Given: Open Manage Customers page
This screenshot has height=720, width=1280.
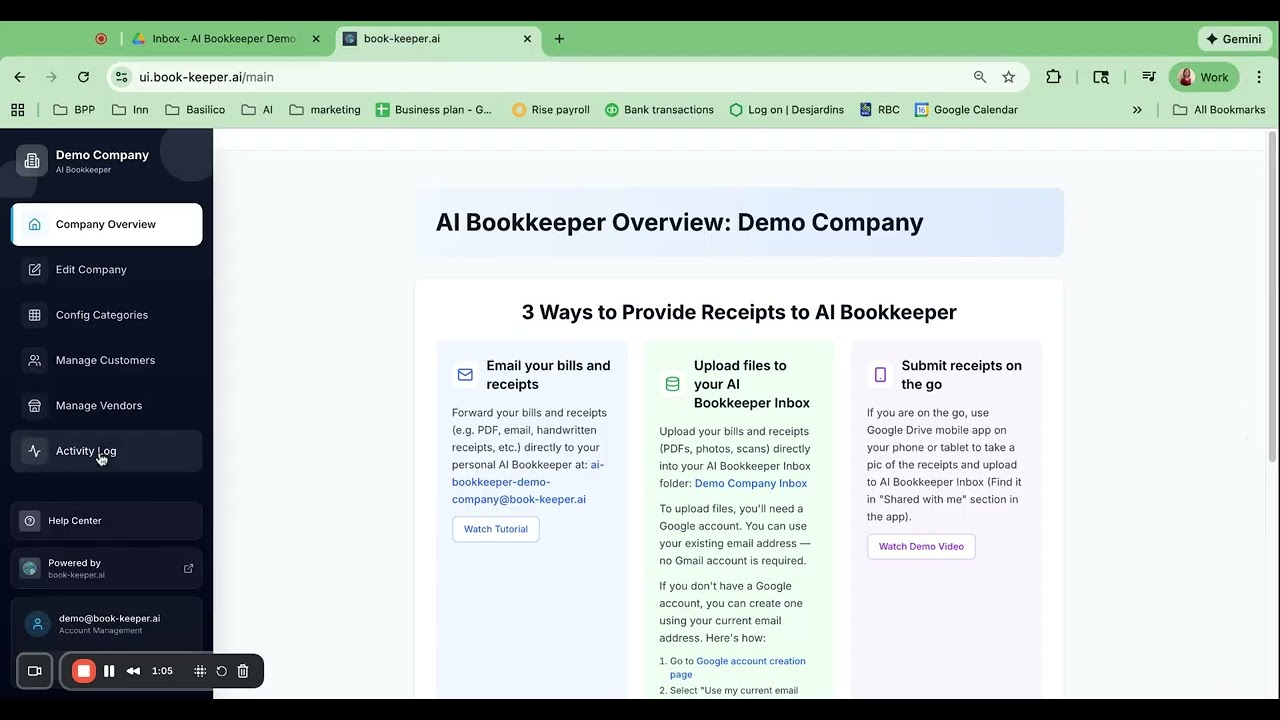Looking at the screenshot, I should [106, 360].
